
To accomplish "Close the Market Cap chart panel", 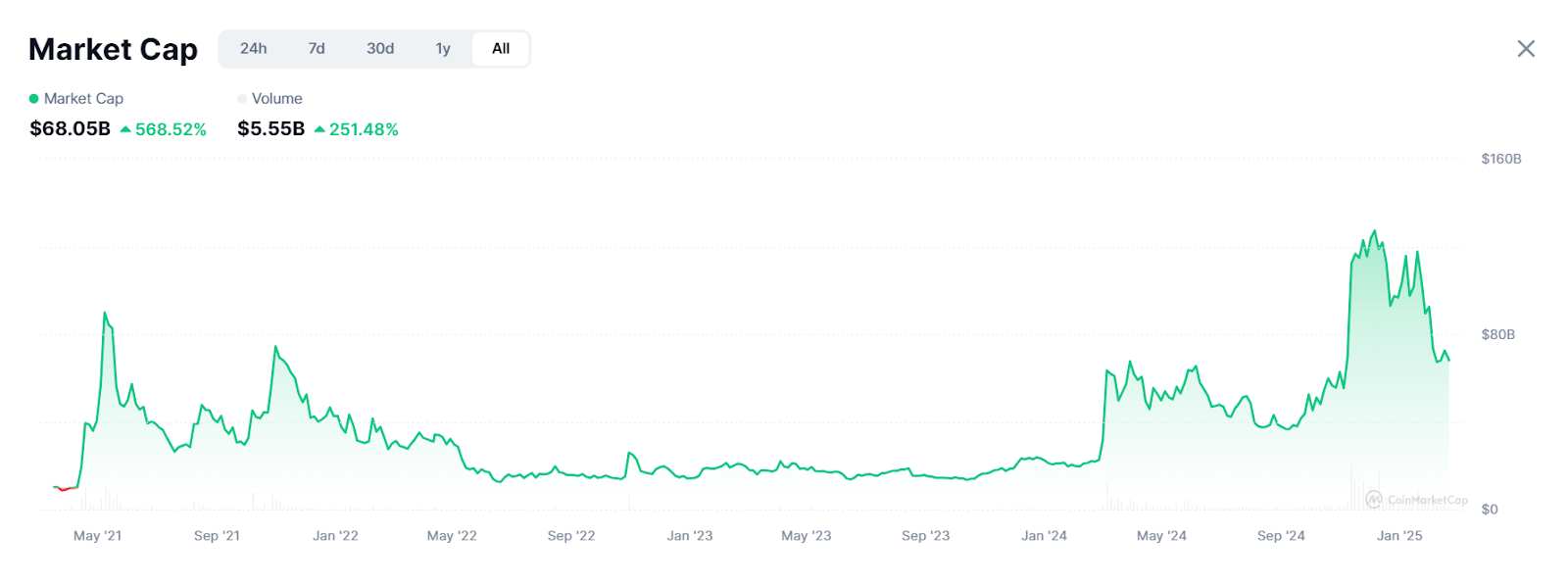I will 1526,49.
